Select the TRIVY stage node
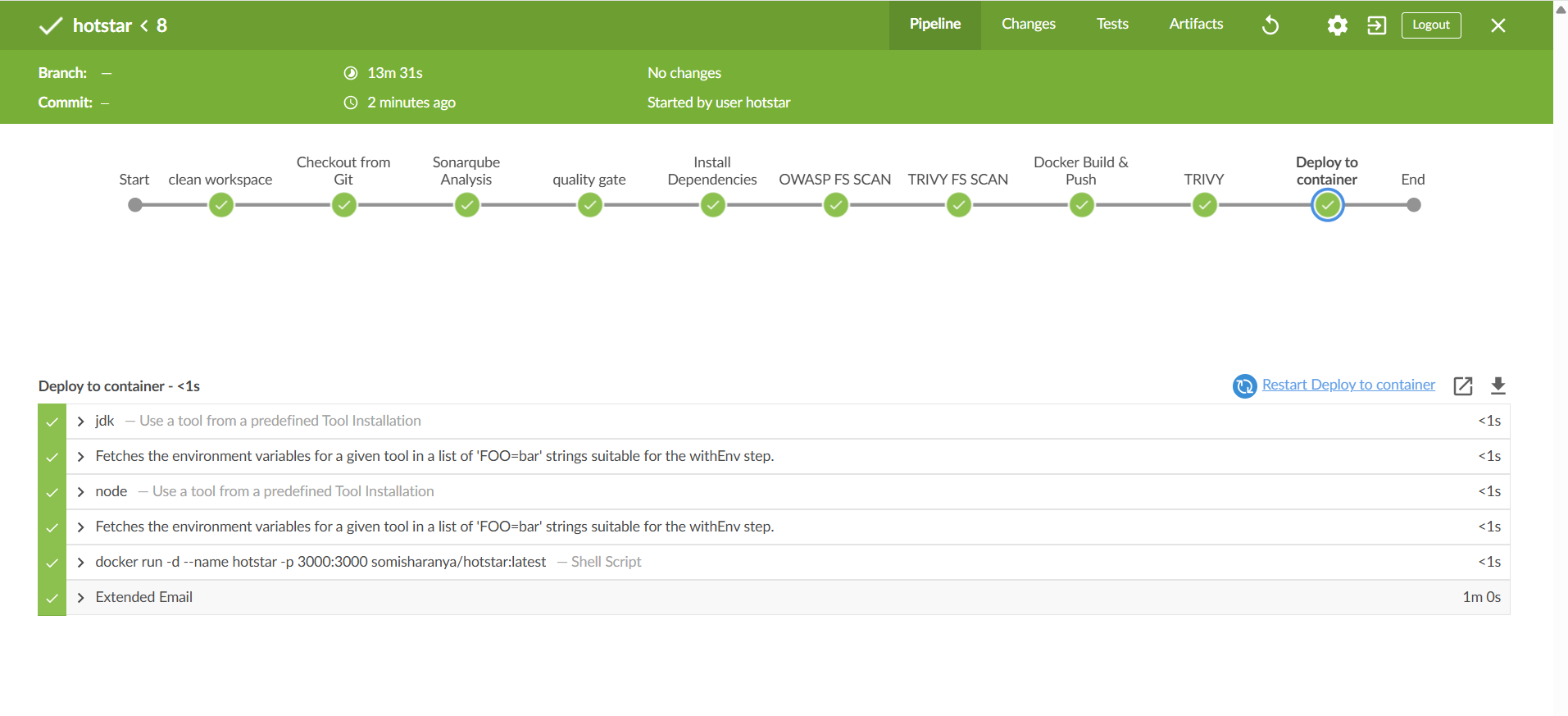This screenshot has width=1568, height=716. pyautogui.click(x=1205, y=205)
